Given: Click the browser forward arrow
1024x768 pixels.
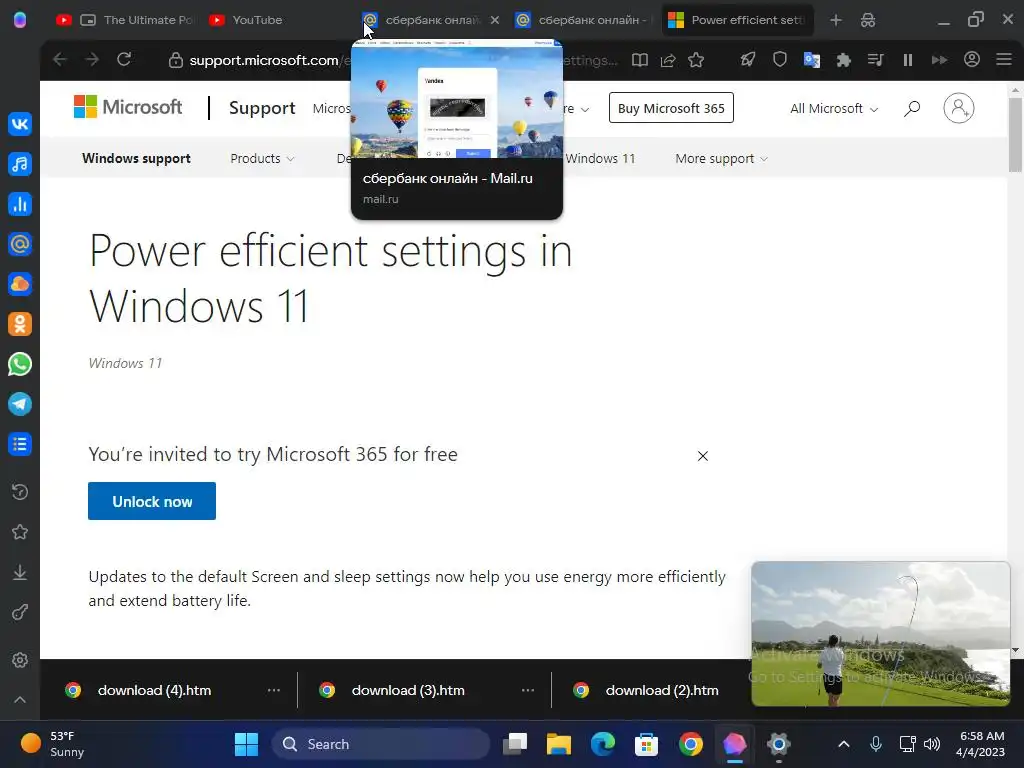Looking at the screenshot, I should [x=92, y=59].
